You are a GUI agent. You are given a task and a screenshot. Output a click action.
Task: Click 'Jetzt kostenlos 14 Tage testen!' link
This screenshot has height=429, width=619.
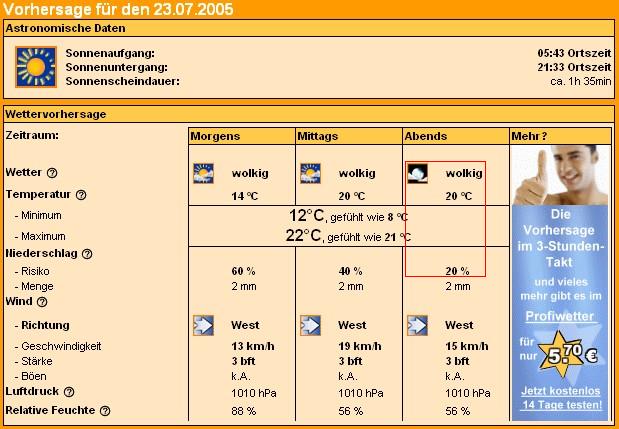pos(561,397)
